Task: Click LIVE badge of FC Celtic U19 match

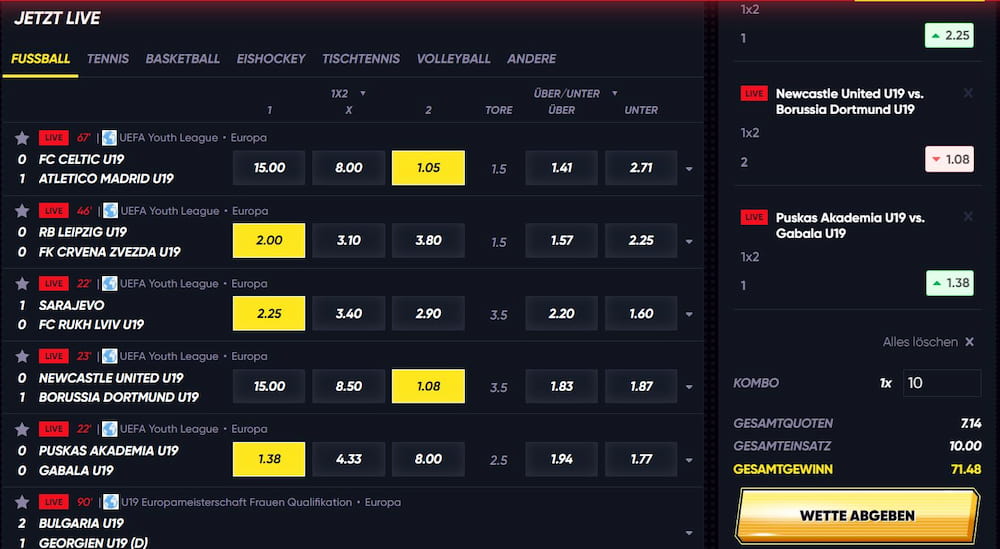Action: click(54, 138)
